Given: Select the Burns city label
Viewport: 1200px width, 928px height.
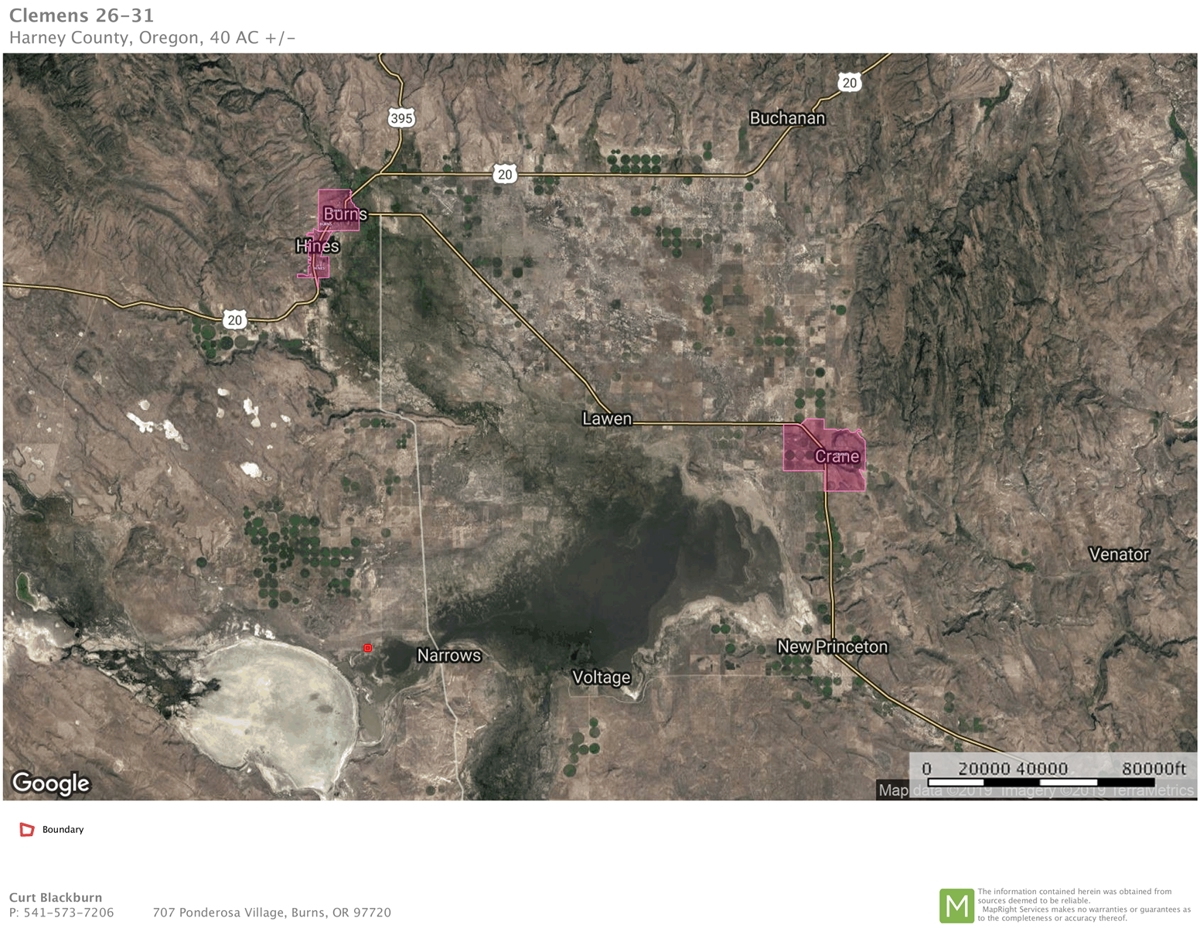Looking at the screenshot, I should pyautogui.click(x=345, y=214).
